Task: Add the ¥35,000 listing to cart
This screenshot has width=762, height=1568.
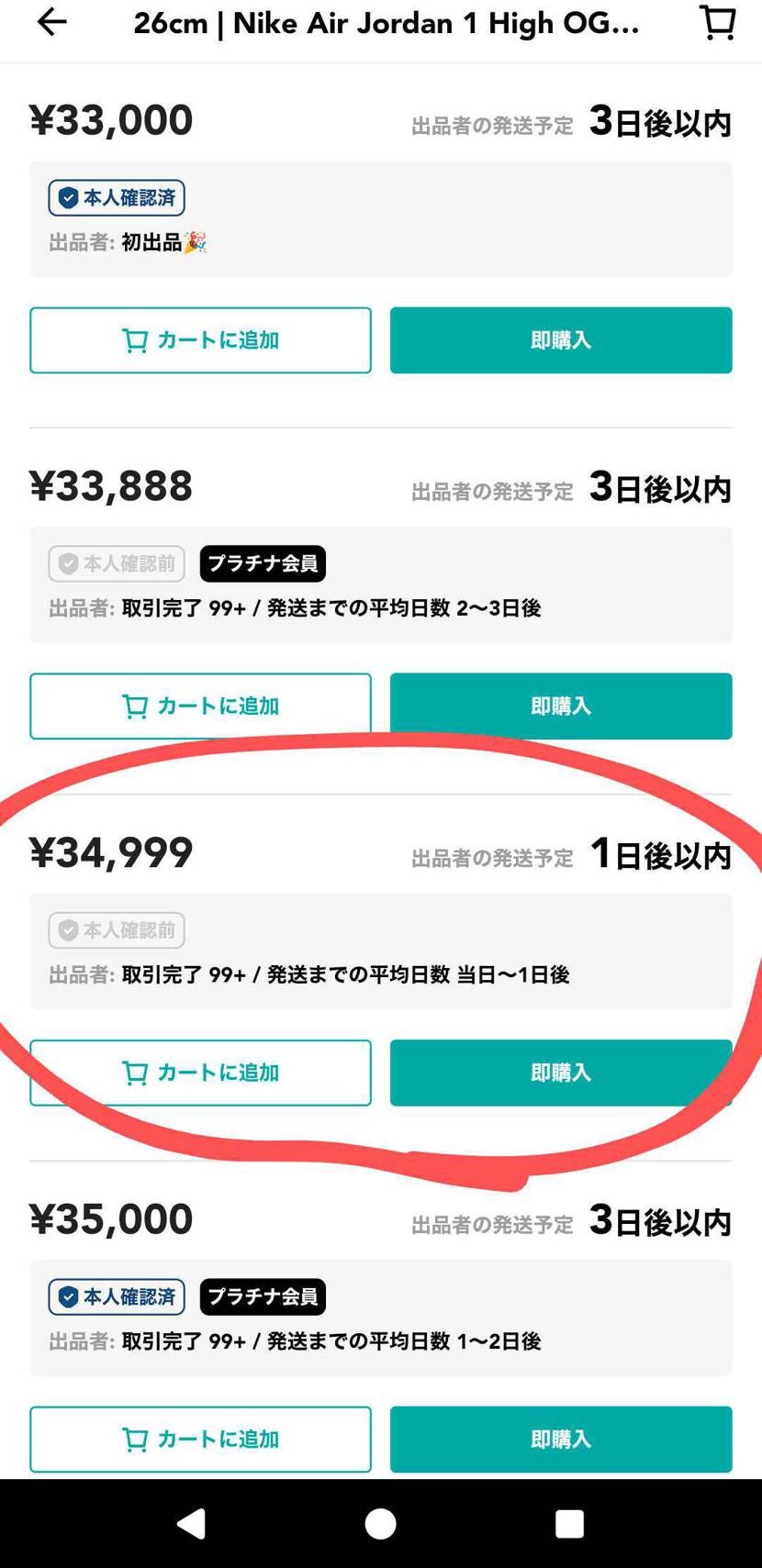Action: tap(200, 1439)
